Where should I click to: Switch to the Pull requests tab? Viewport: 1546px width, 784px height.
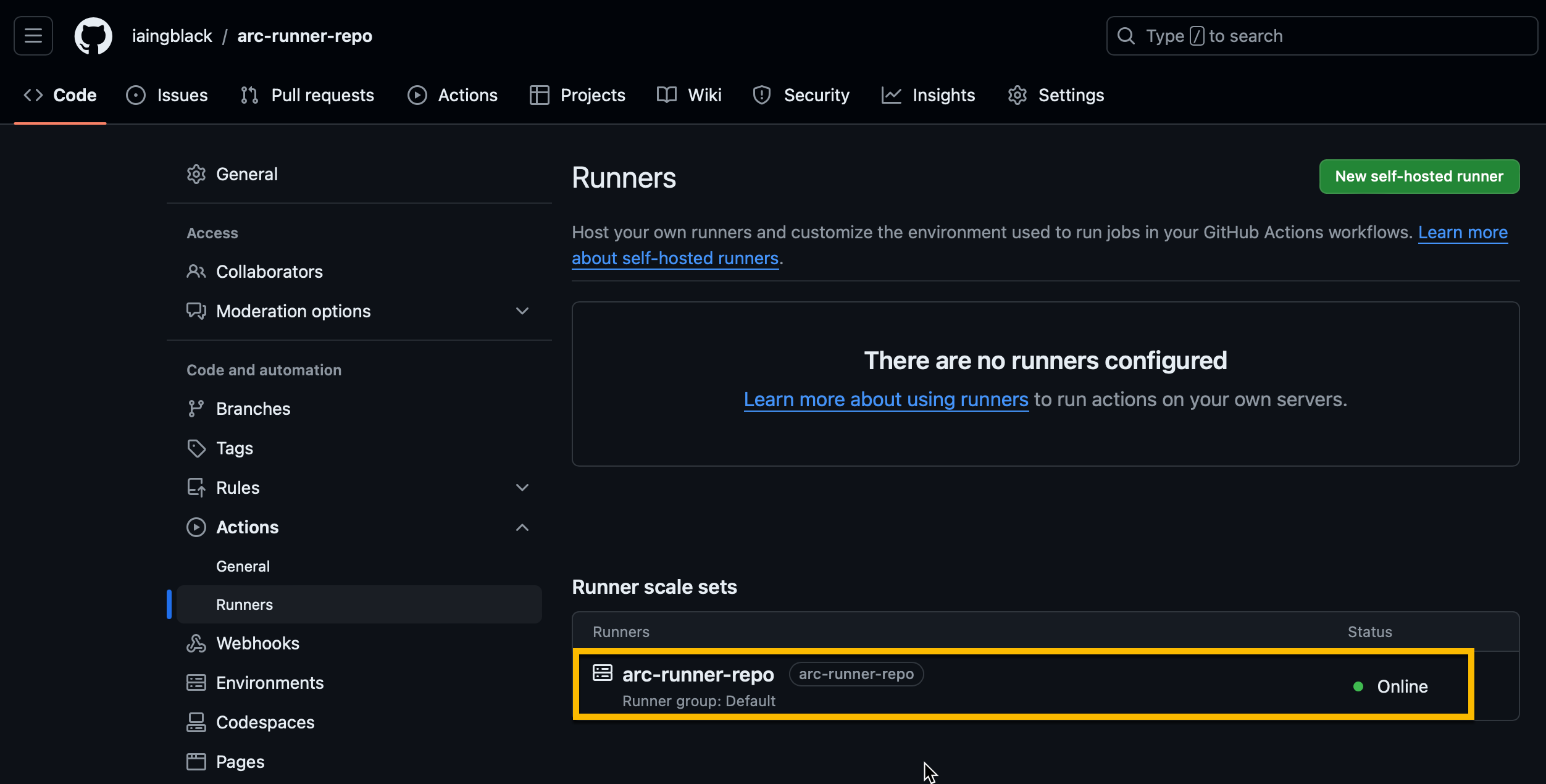tap(307, 95)
